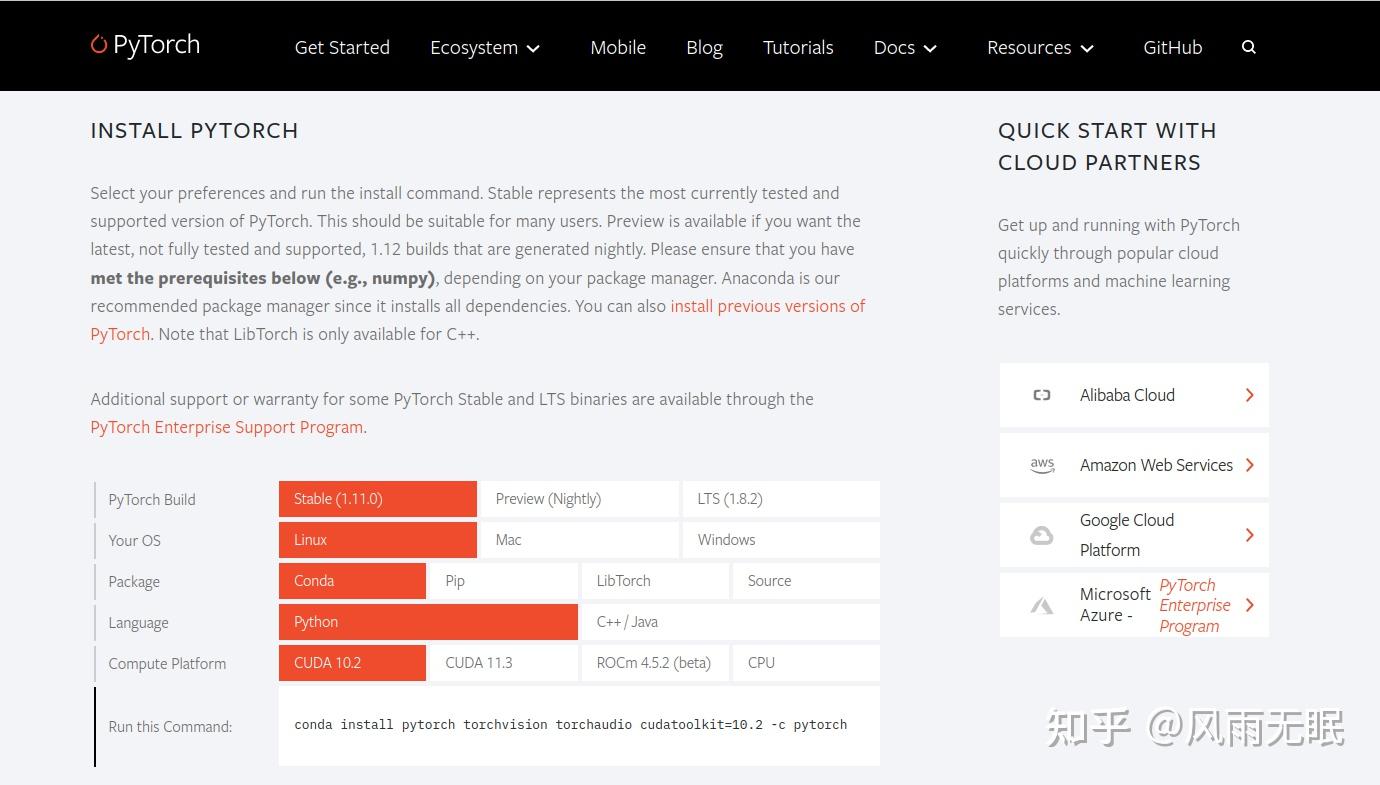Open the Resources dropdown menu

tap(1040, 47)
